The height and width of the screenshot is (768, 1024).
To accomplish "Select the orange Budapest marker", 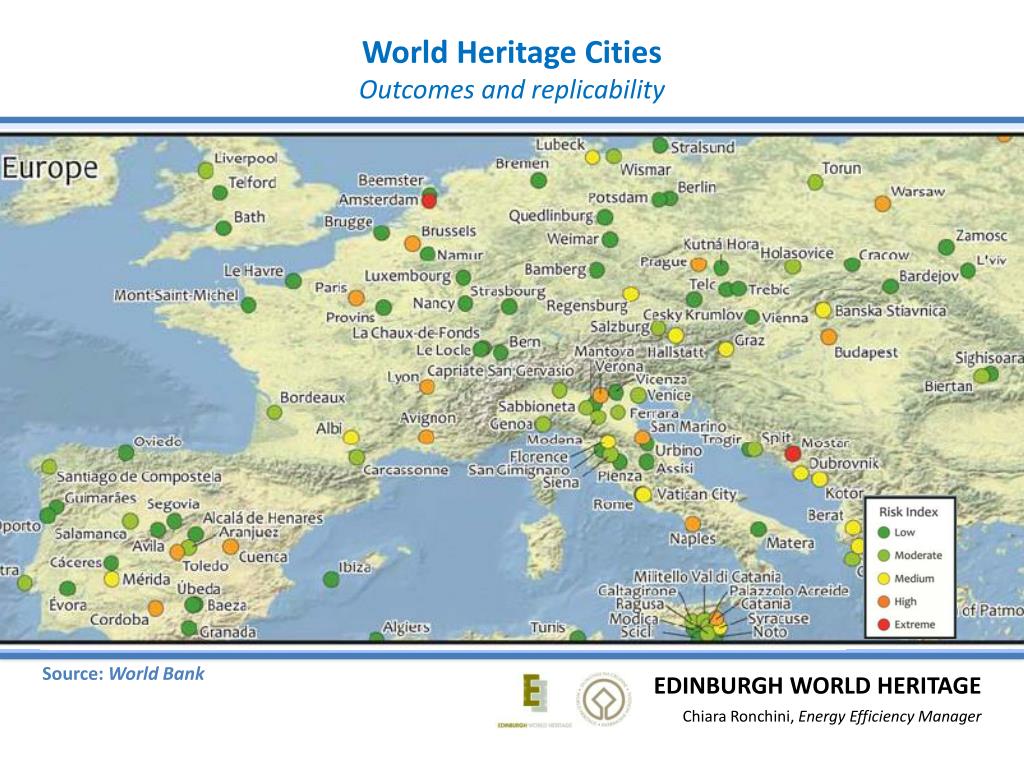I will coord(829,337).
